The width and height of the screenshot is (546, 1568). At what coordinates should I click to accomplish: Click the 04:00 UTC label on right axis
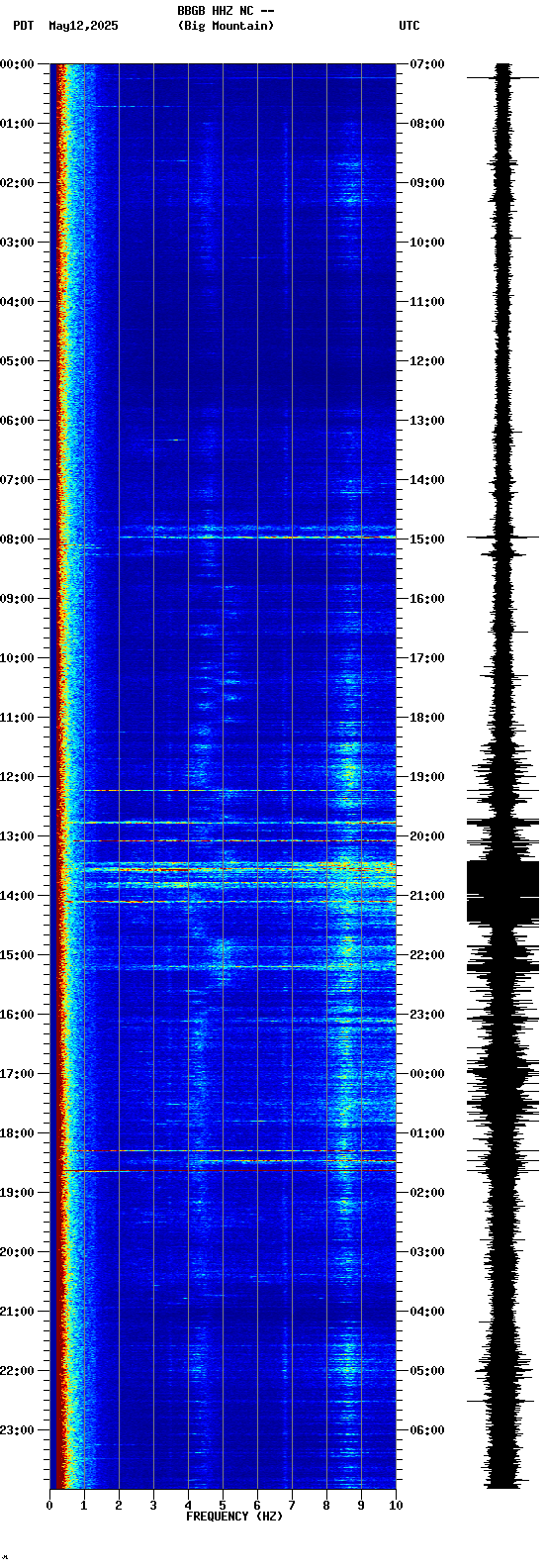[427, 1312]
